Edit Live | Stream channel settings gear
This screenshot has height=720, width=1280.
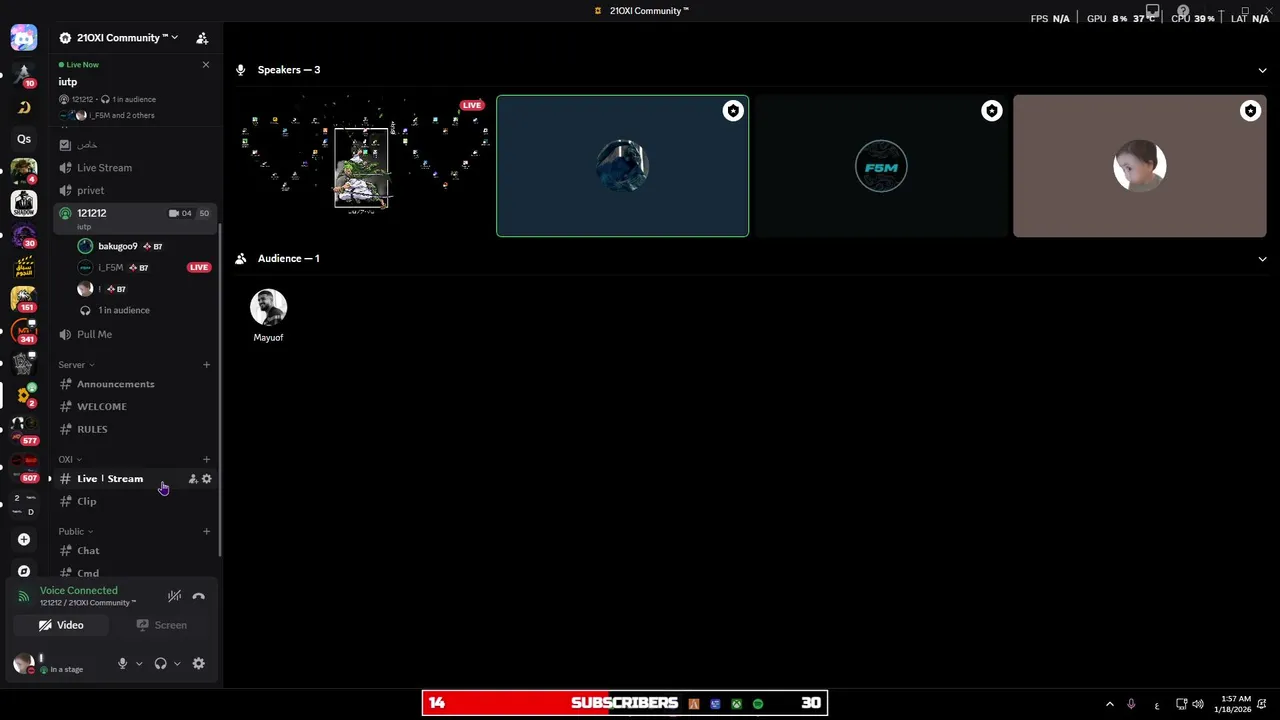click(x=207, y=479)
